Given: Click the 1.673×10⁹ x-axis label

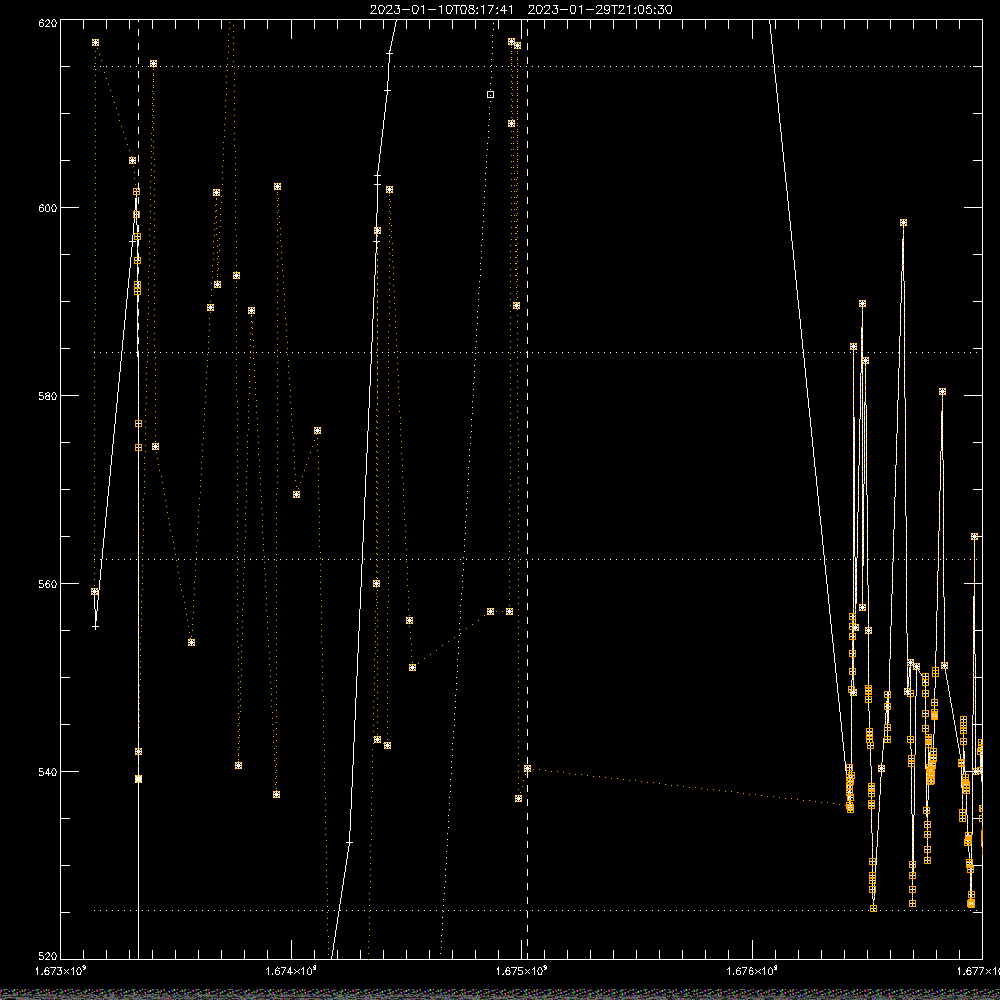Looking at the screenshot, I should point(60,971).
